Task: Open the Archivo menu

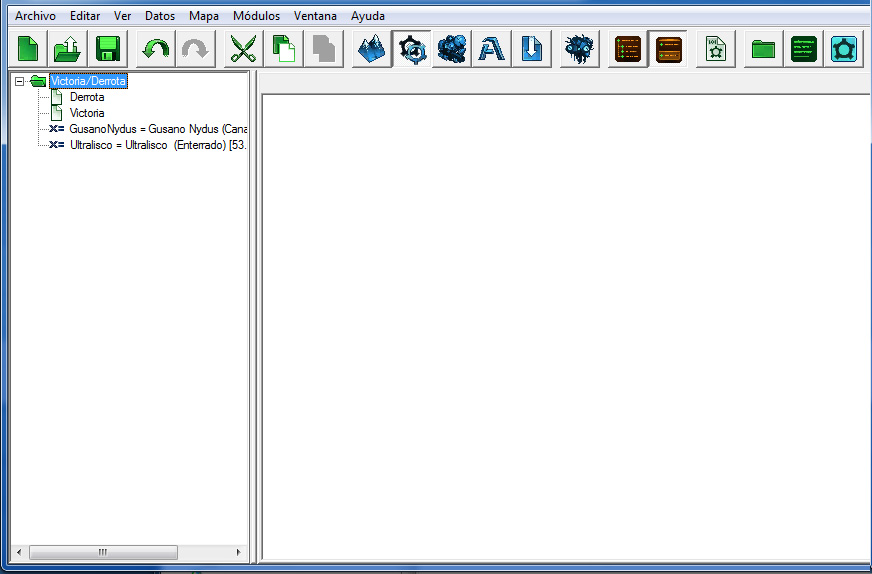Action: click(x=35, y=16)
